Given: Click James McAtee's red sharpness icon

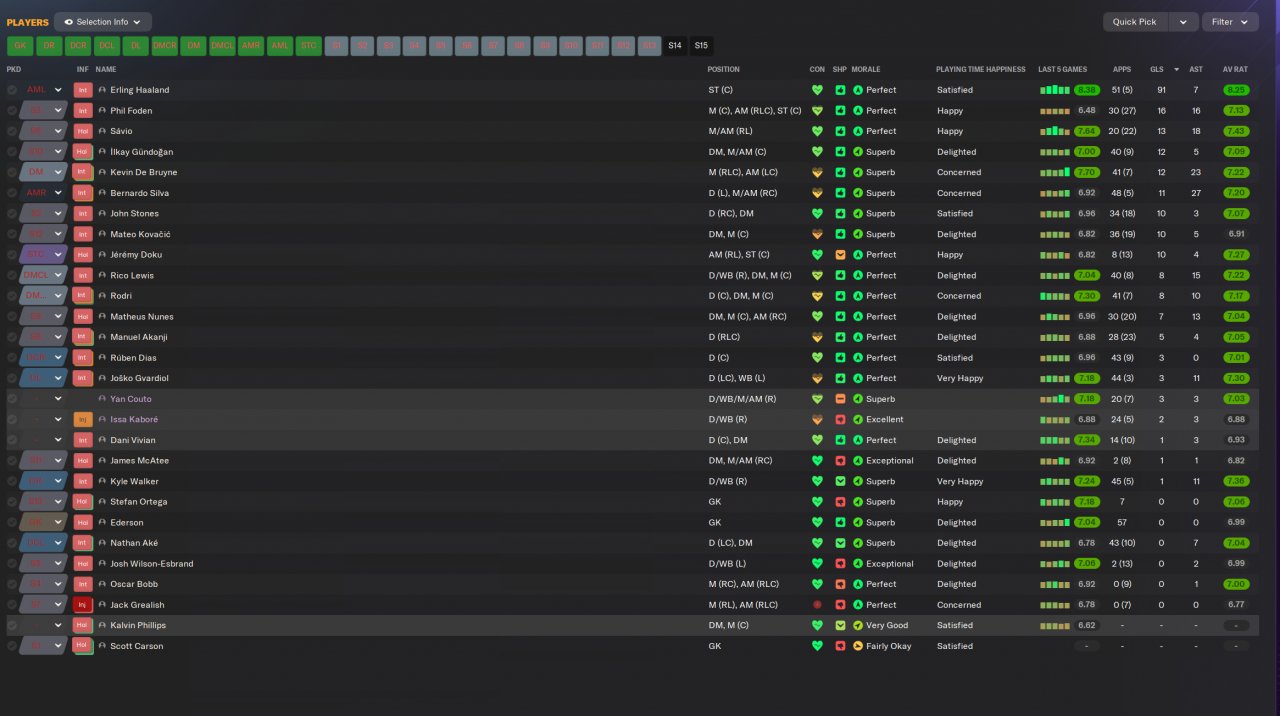Looking at the screenshot, I should point(840,461).
